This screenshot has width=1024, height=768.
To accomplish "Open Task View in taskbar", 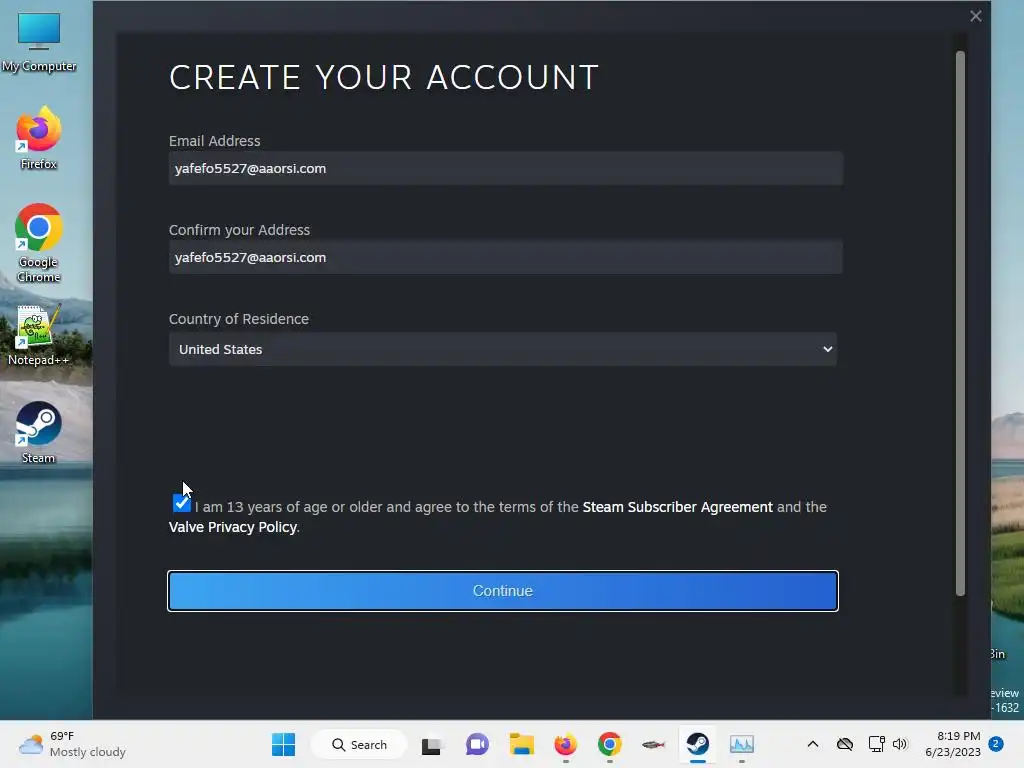I will [431, 744].
